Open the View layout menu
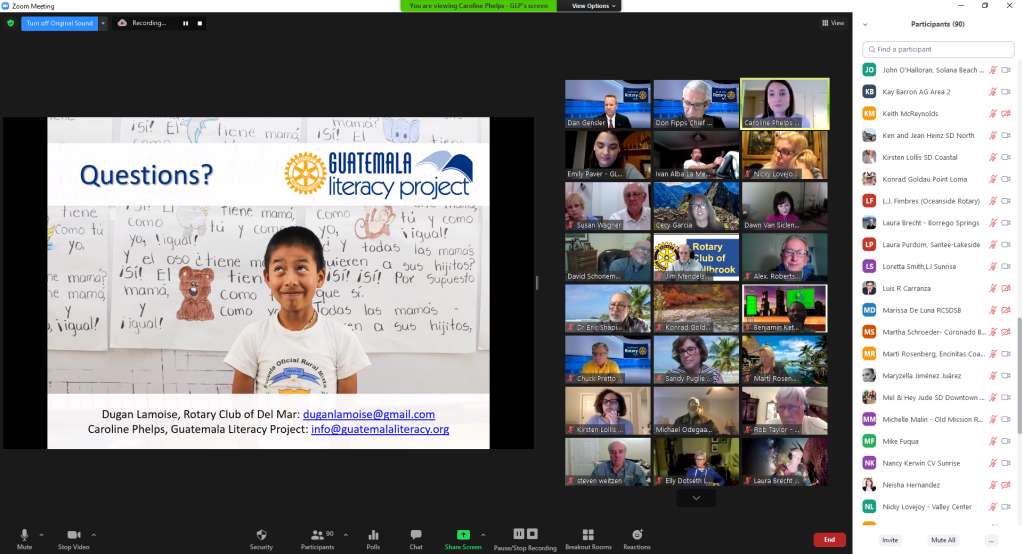This screenshot has height=554, width=1023. tap(832, 23)
